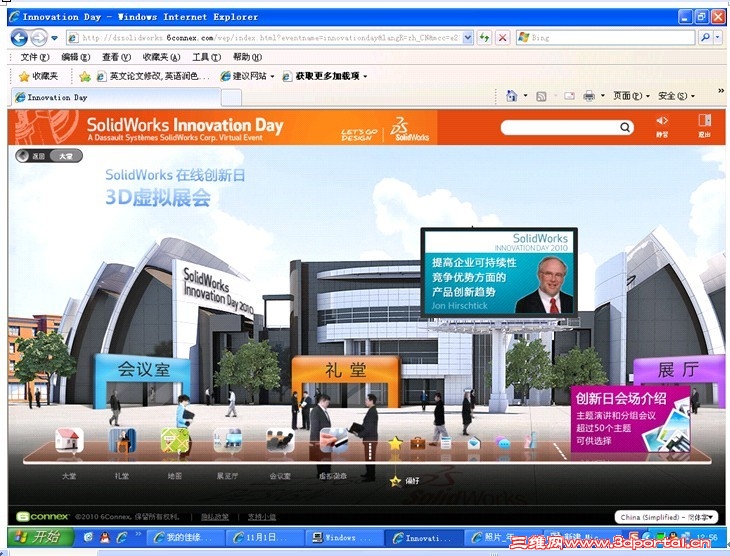Click the virtual business card dock icon
730x556 pixels.
(333, 440)
